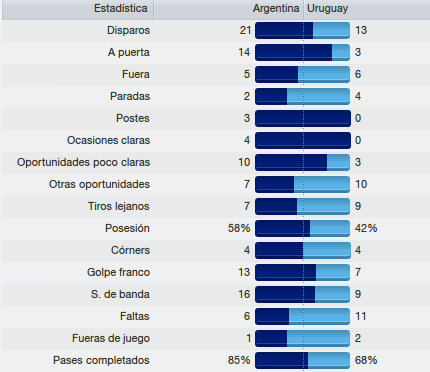This screenshot has width=430, height=372.
Task: Select the Pases completados row label
Action: (101, 360)
